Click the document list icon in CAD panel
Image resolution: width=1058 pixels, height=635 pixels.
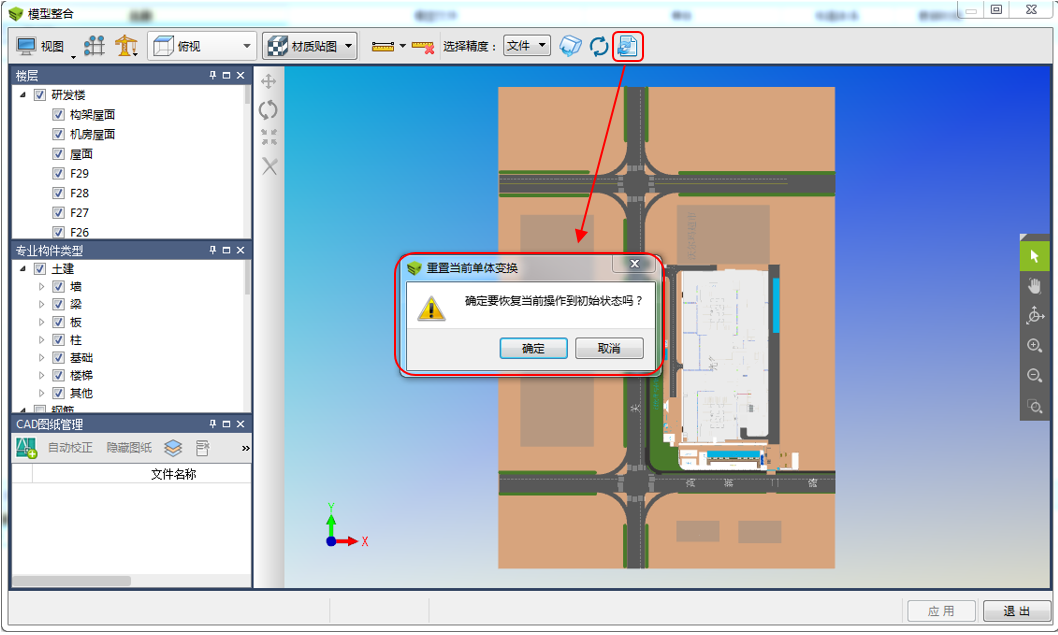point(202,447)
